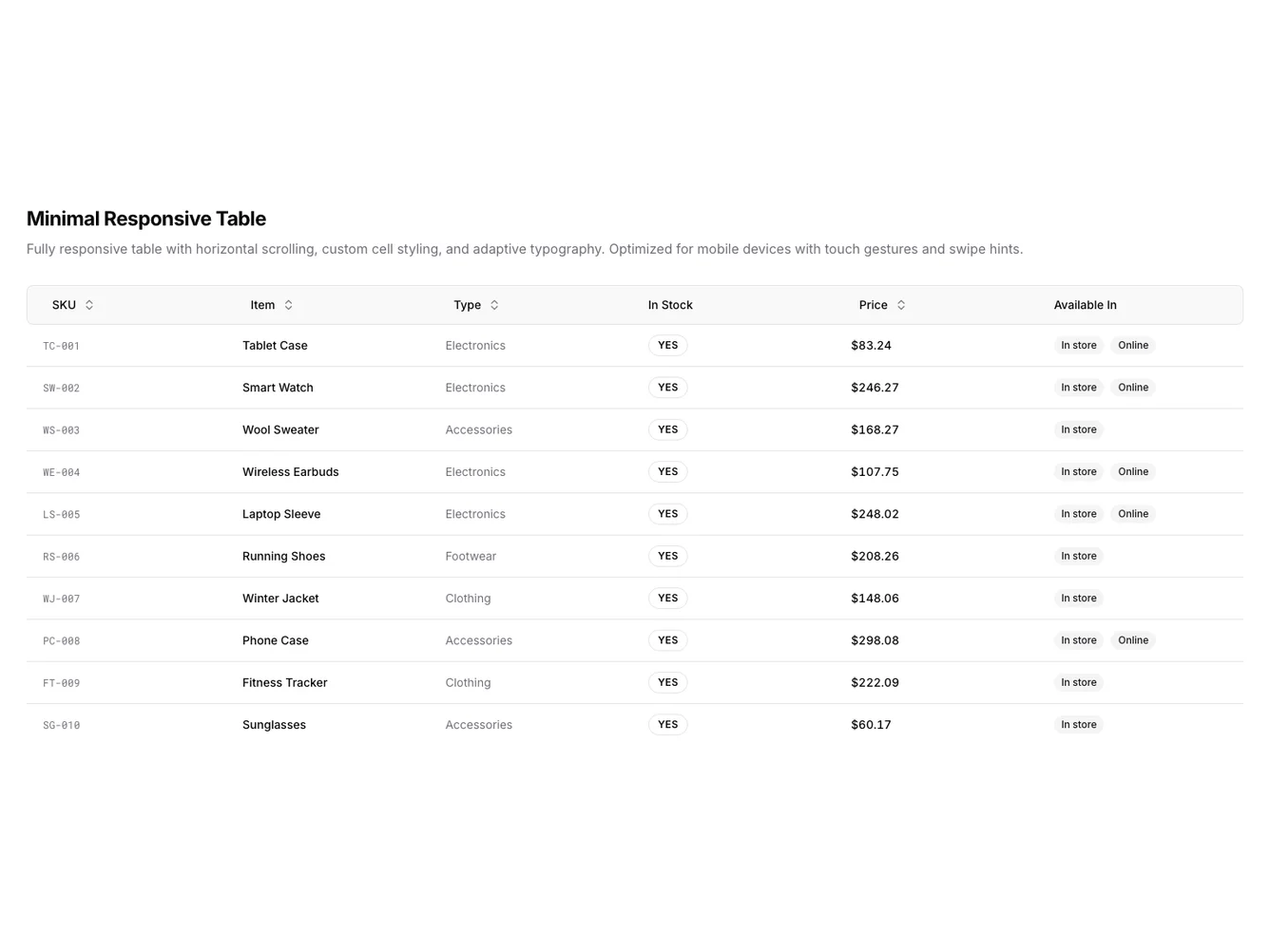Click the In store badge for Fitness Tracker
This screenshot has width=1270, height=952.
point(1079,682)
